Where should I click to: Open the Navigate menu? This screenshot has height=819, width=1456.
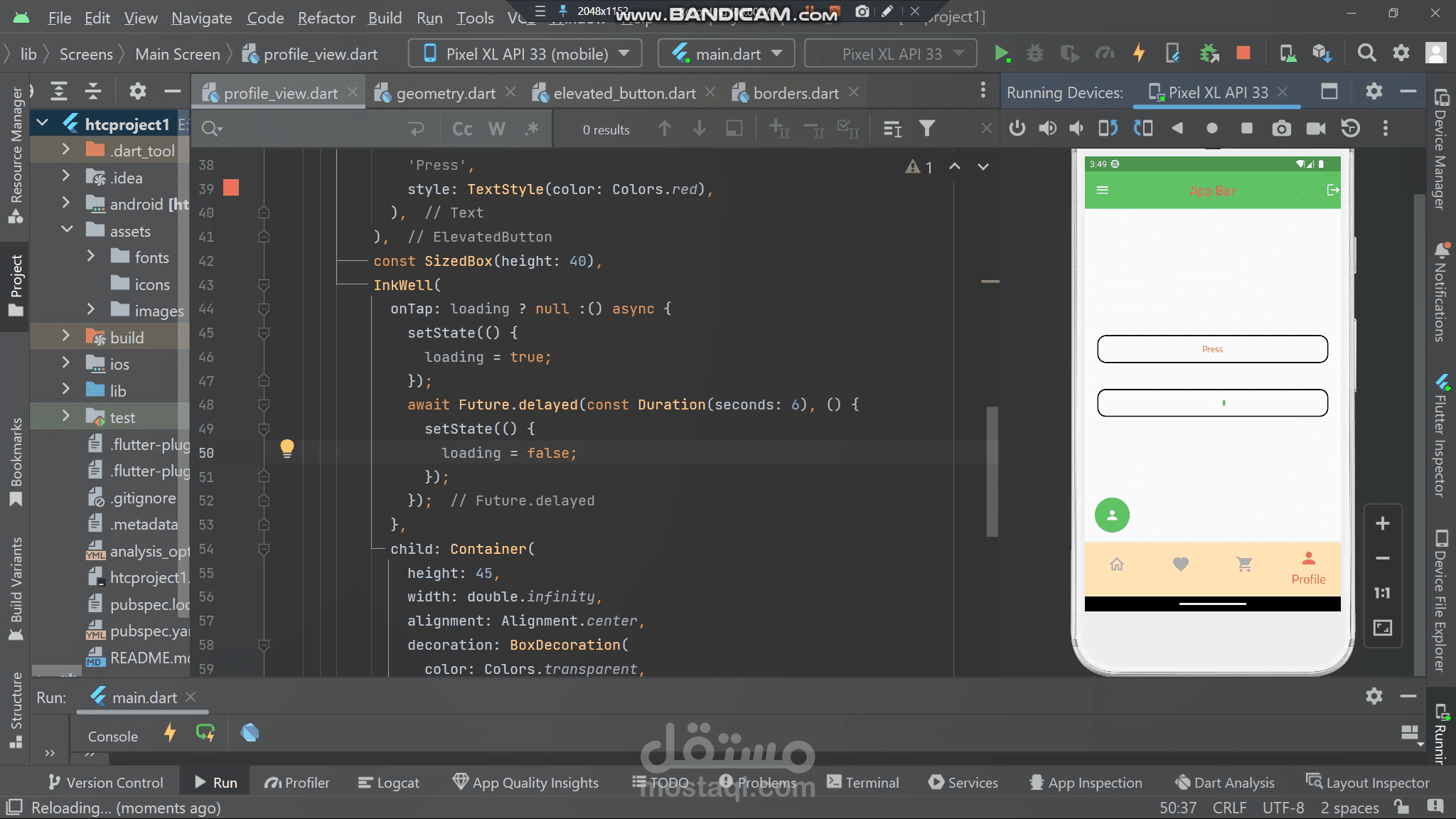coord(201,18)
